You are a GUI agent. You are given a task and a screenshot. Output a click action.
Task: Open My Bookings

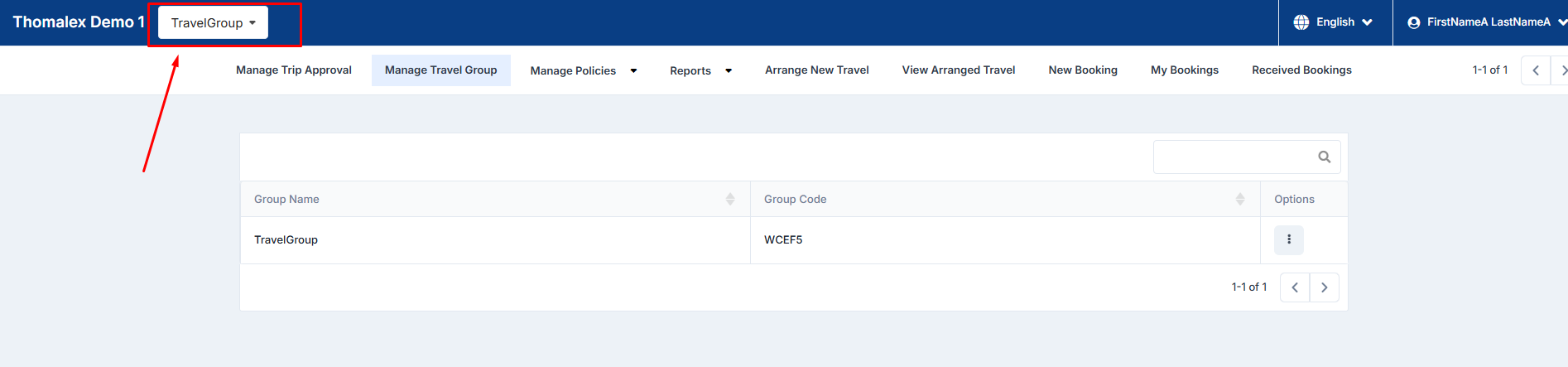(1185, 70)
